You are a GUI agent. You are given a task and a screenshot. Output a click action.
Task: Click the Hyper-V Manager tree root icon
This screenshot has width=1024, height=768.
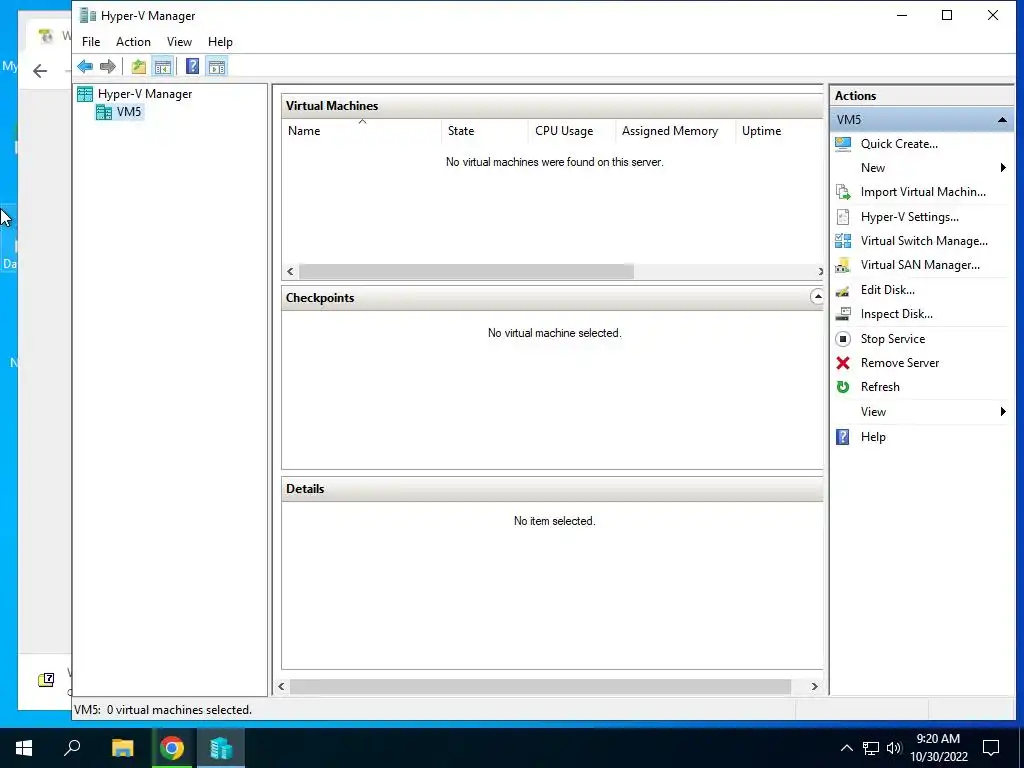point(85,94)
